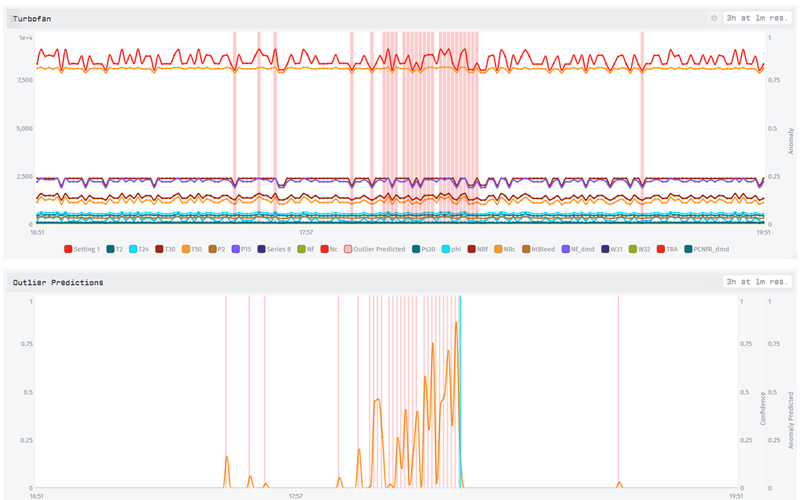The width and height of the screenshot is (800, 500).
Task: Toggle the T24 series in legend
Action: [x=139, y=249]
